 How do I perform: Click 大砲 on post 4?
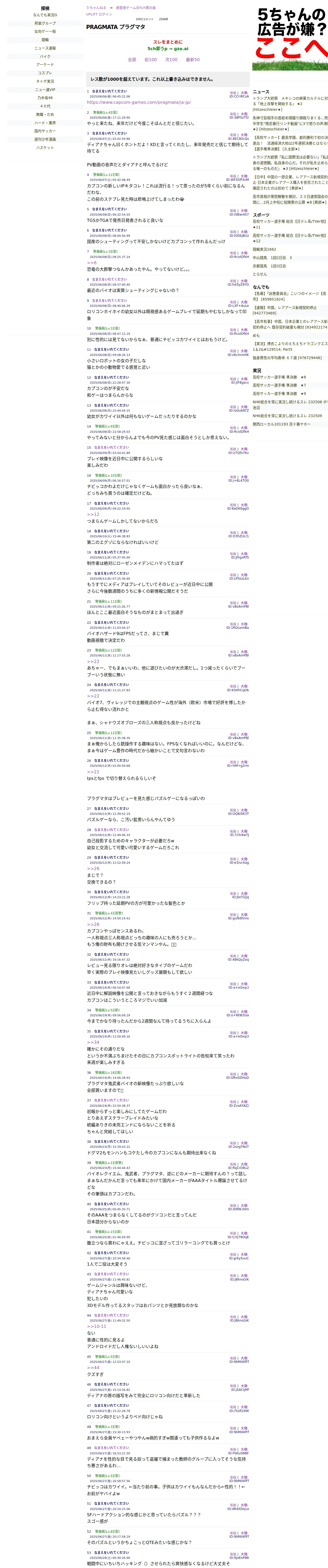(x=244, y=176)
